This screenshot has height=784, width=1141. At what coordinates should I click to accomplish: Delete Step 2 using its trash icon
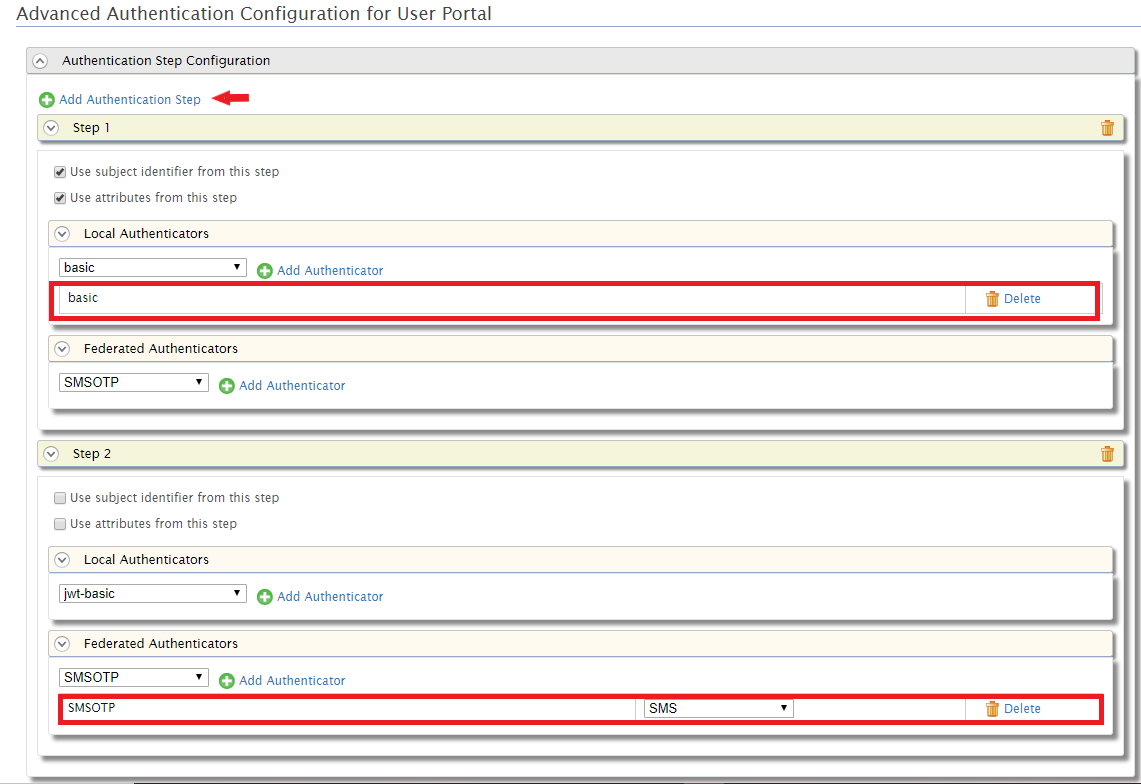click(x=1107, y=454)
